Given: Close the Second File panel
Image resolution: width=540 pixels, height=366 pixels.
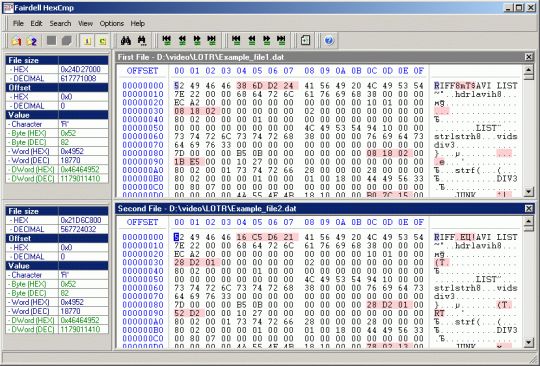Looking at the screenshot, I should tap(529, 208).
